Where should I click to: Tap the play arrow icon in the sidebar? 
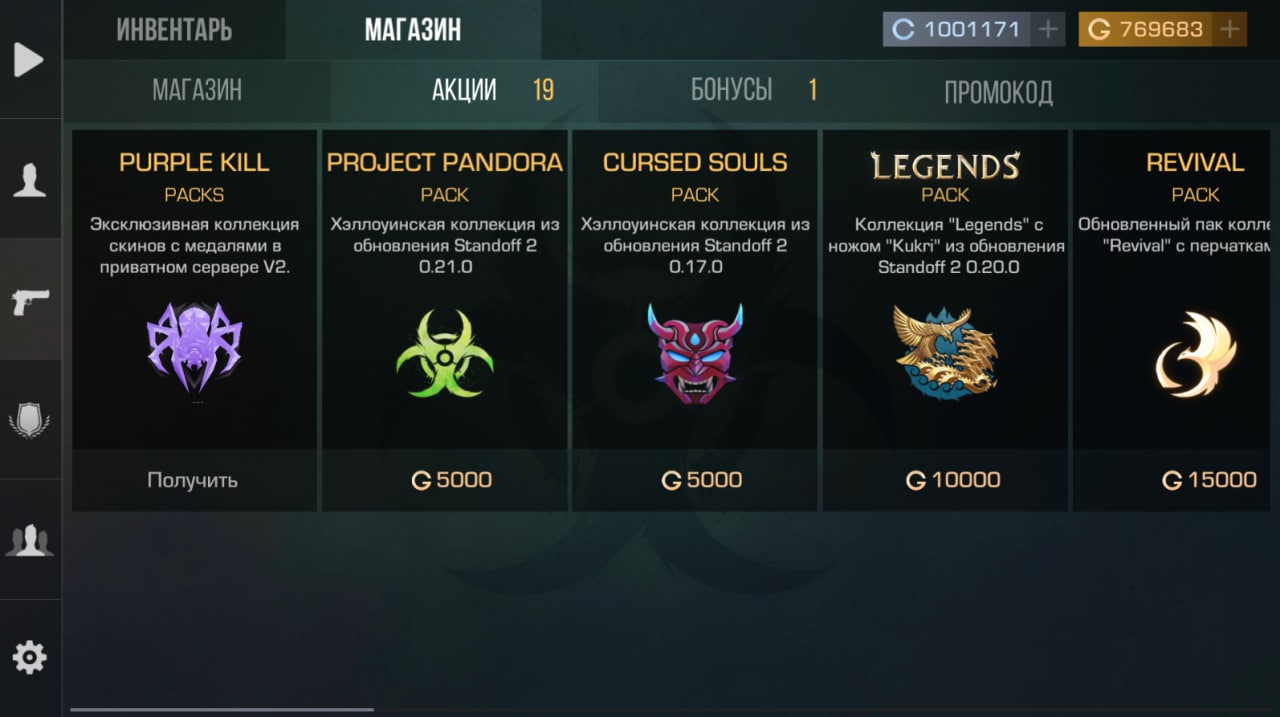coord(28,60)
